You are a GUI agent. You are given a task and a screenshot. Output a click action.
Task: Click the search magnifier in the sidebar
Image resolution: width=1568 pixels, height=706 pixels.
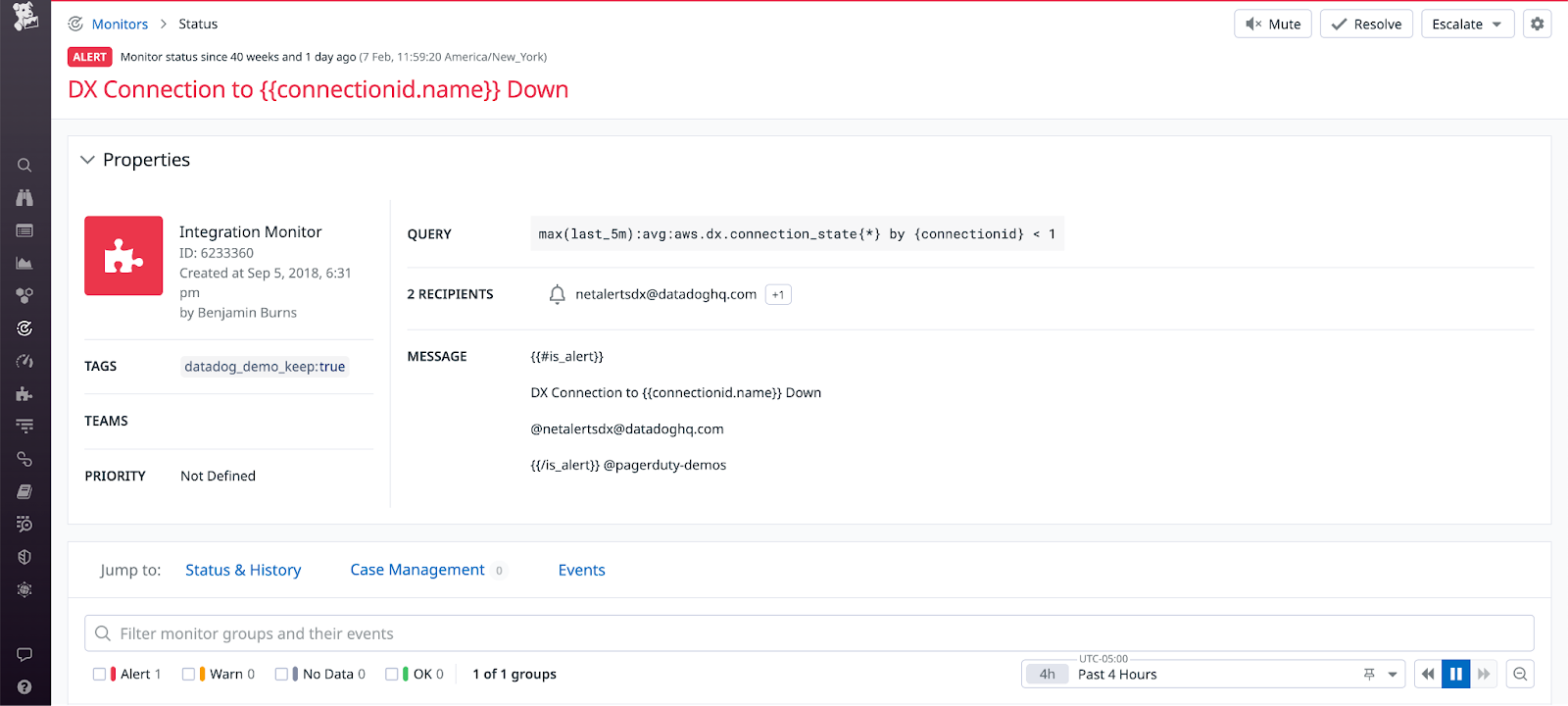click(24, 166)
